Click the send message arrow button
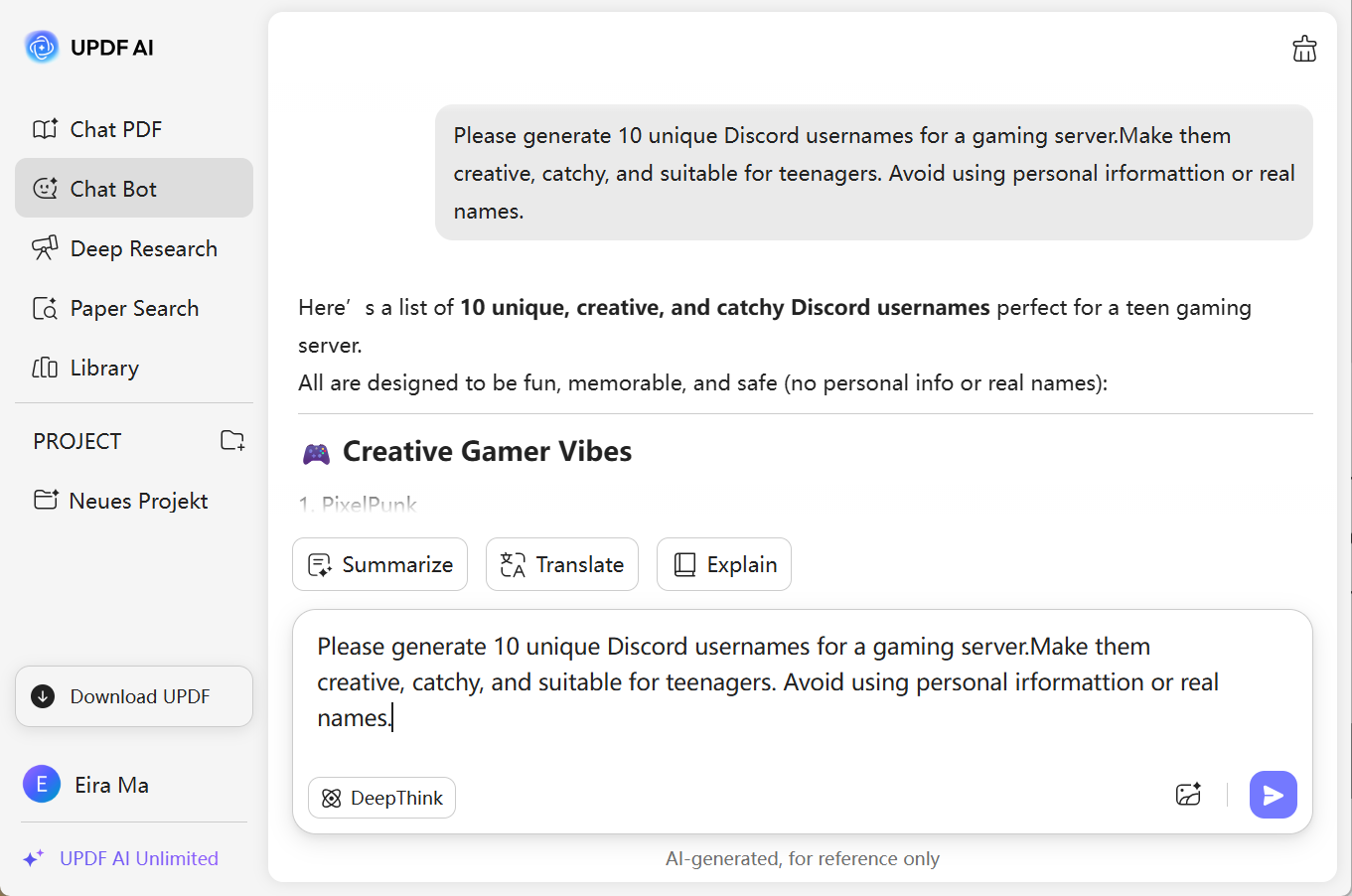 click(1273, 795)
